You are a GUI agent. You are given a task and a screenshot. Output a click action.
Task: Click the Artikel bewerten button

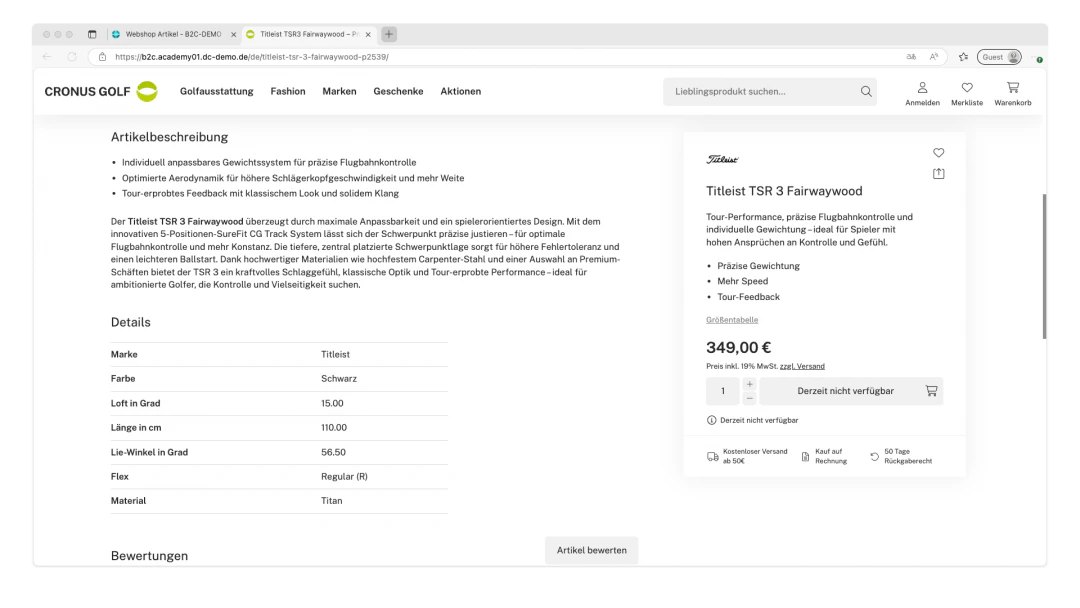[592, 550]
